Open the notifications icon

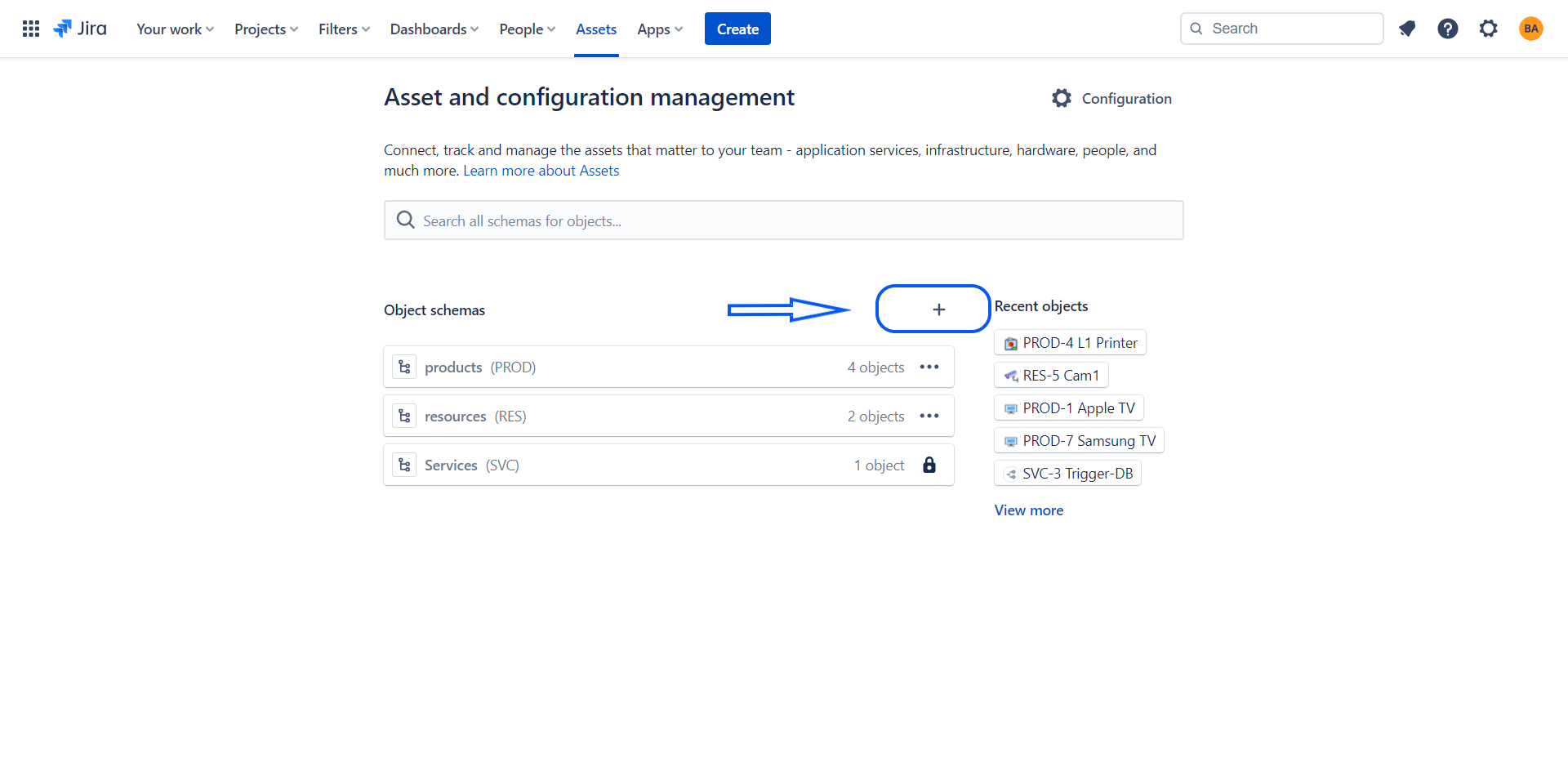point(1407,29)
